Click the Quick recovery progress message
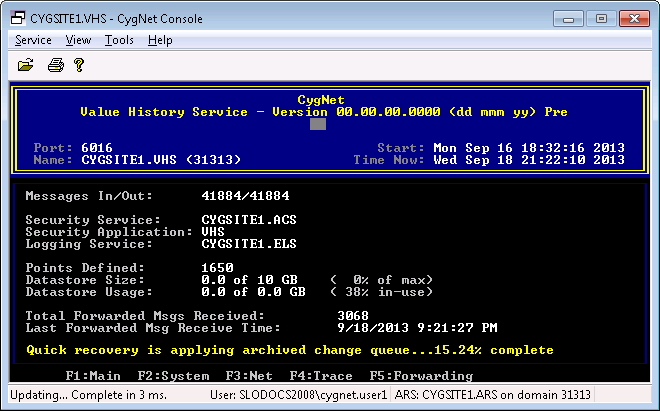Screen dimensions: 660x411 click(x=290, y=350)
